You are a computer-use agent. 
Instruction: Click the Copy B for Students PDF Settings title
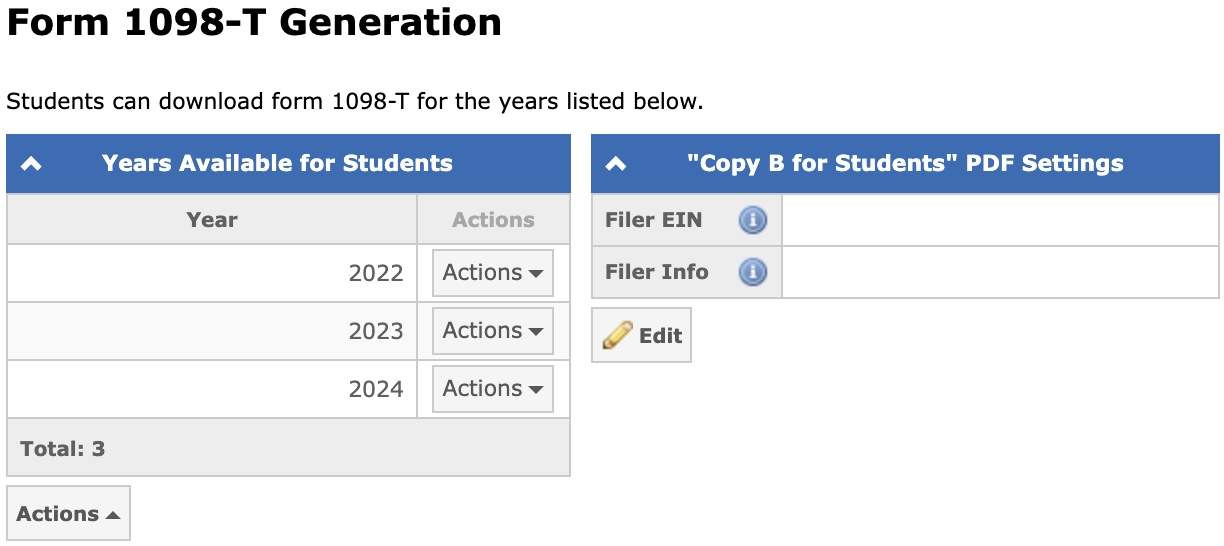905,164
